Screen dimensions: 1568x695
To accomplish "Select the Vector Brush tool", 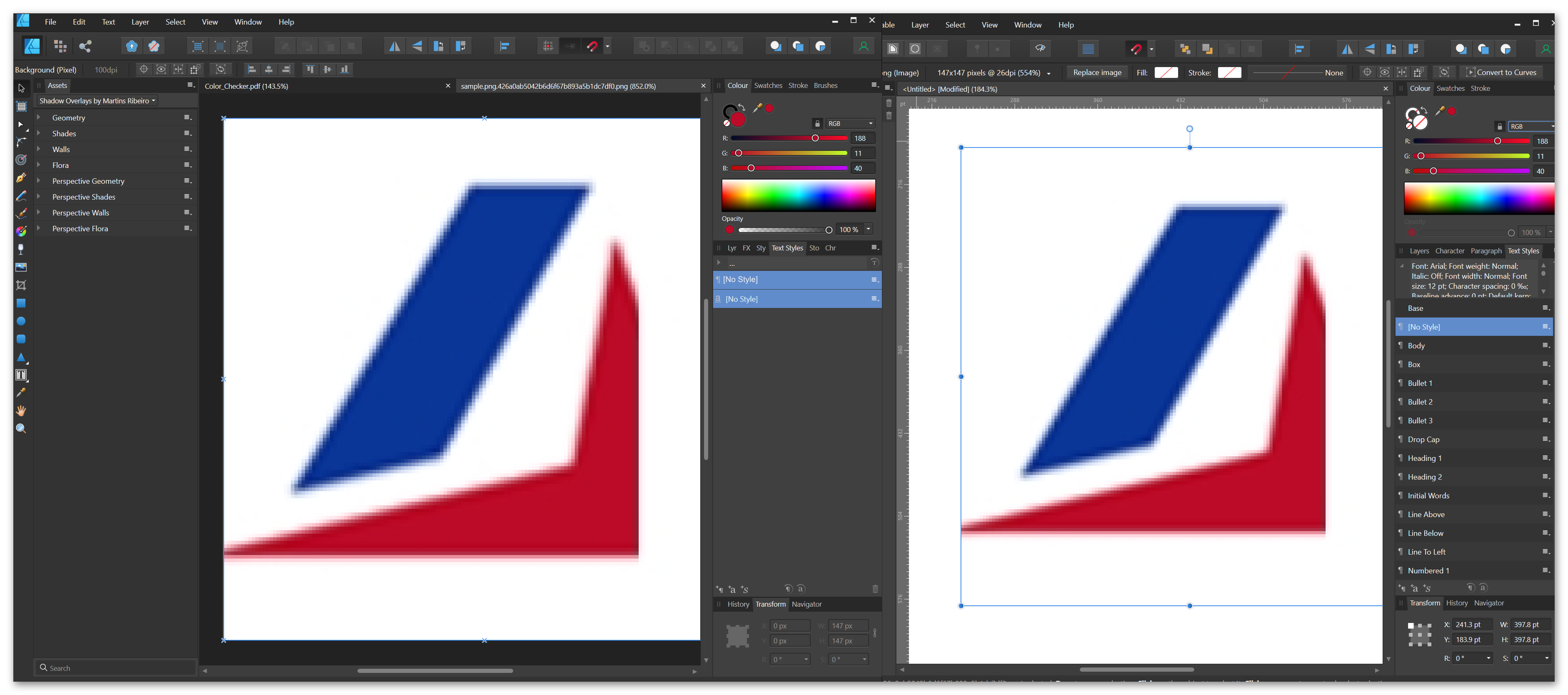I will coord(21,214).
